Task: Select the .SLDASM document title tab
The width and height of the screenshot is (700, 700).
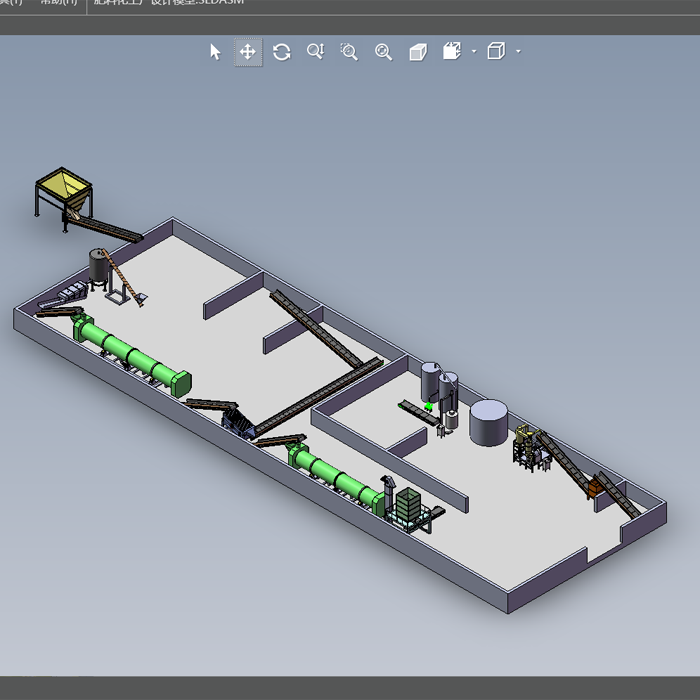Action: pos(168,3)
